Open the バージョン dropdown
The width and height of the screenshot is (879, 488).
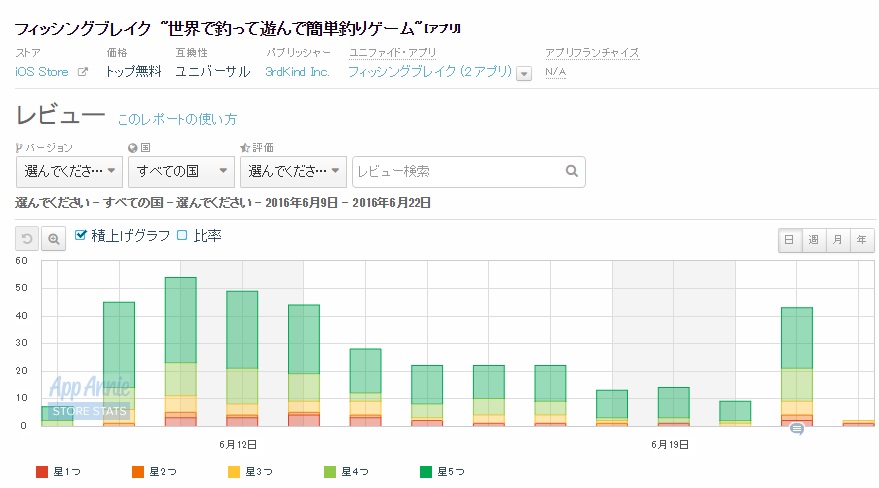point(70,171)
